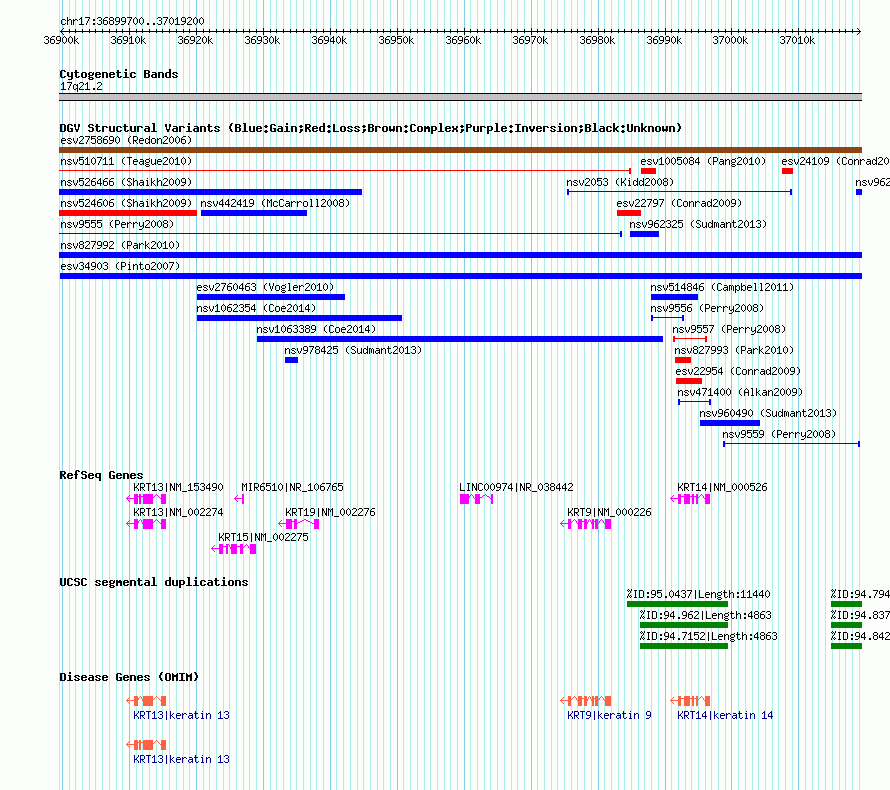This screenshot has width=890, height=790.
Task: Select the DGV Structural Variants track heading
Action: coord(370,128)
